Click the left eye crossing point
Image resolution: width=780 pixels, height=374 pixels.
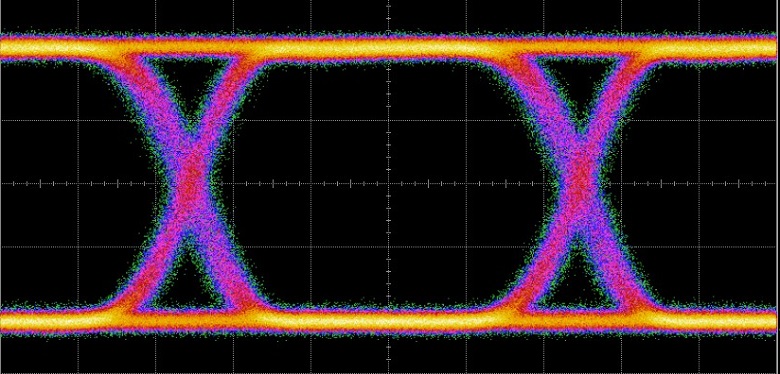pyautogui.click(x=190, y=183)
